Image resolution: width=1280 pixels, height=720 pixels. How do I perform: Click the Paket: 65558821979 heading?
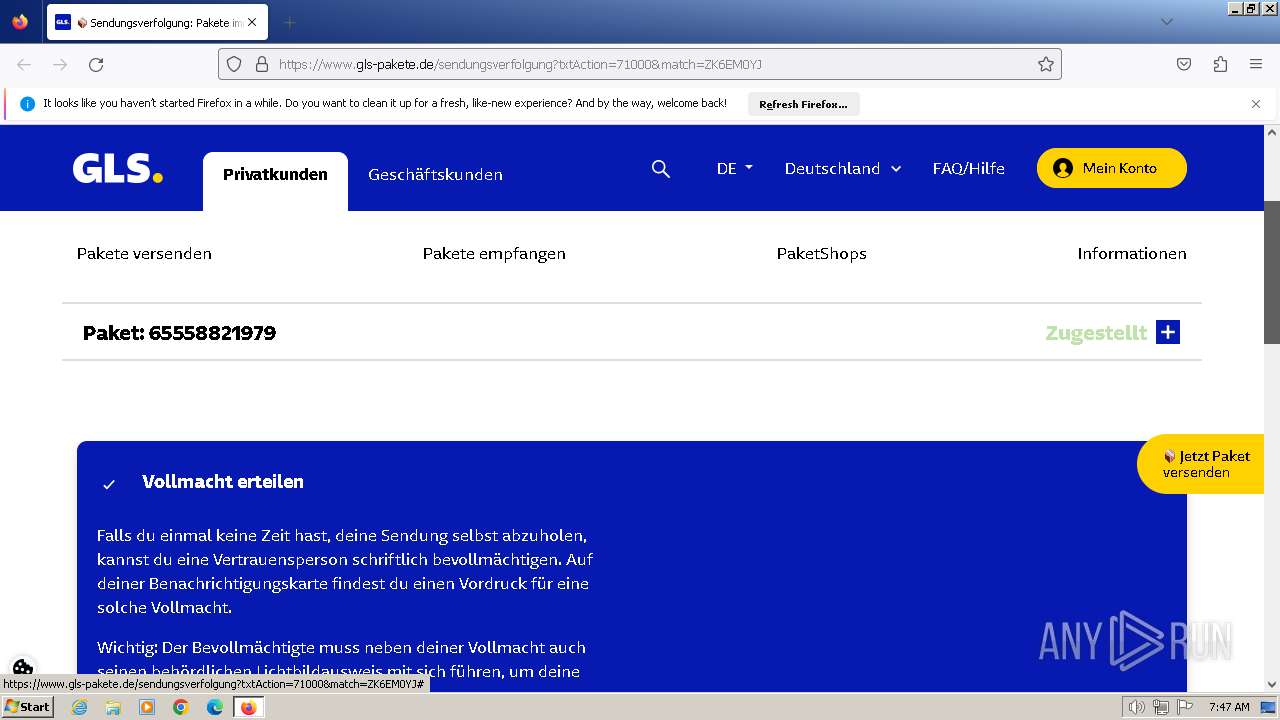click(179, 333)
